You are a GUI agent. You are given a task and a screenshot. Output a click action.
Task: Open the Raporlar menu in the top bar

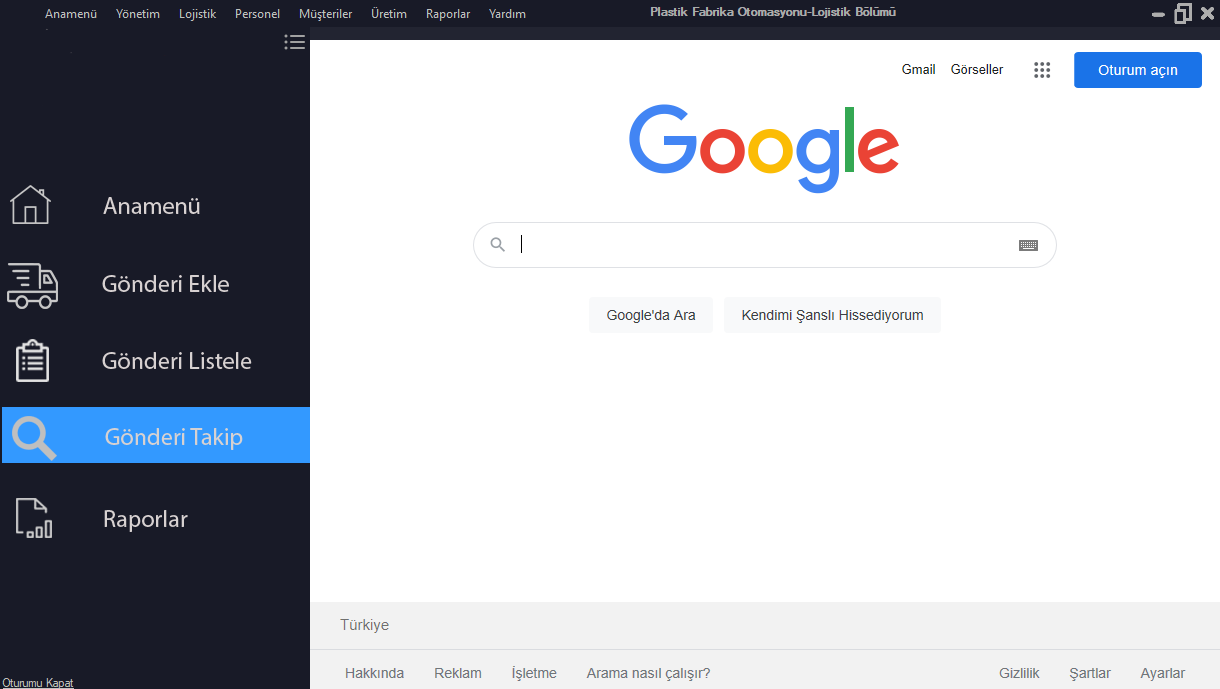tap(448, 14)
